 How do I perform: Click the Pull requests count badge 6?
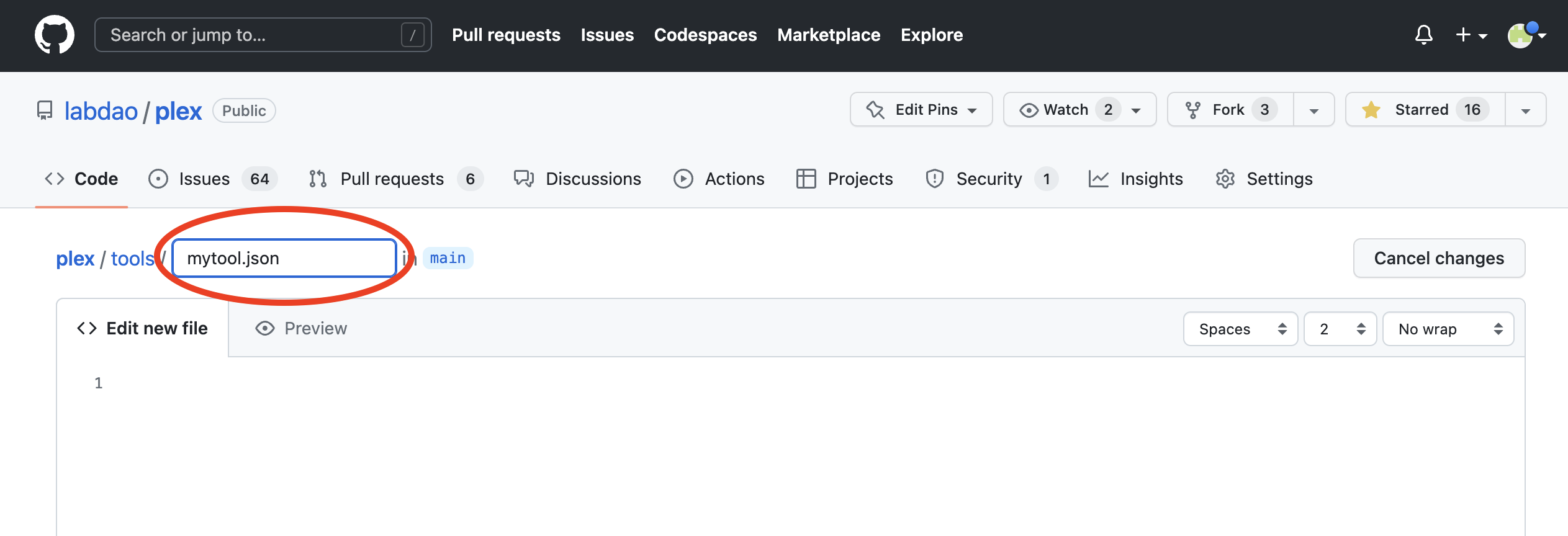470,179
